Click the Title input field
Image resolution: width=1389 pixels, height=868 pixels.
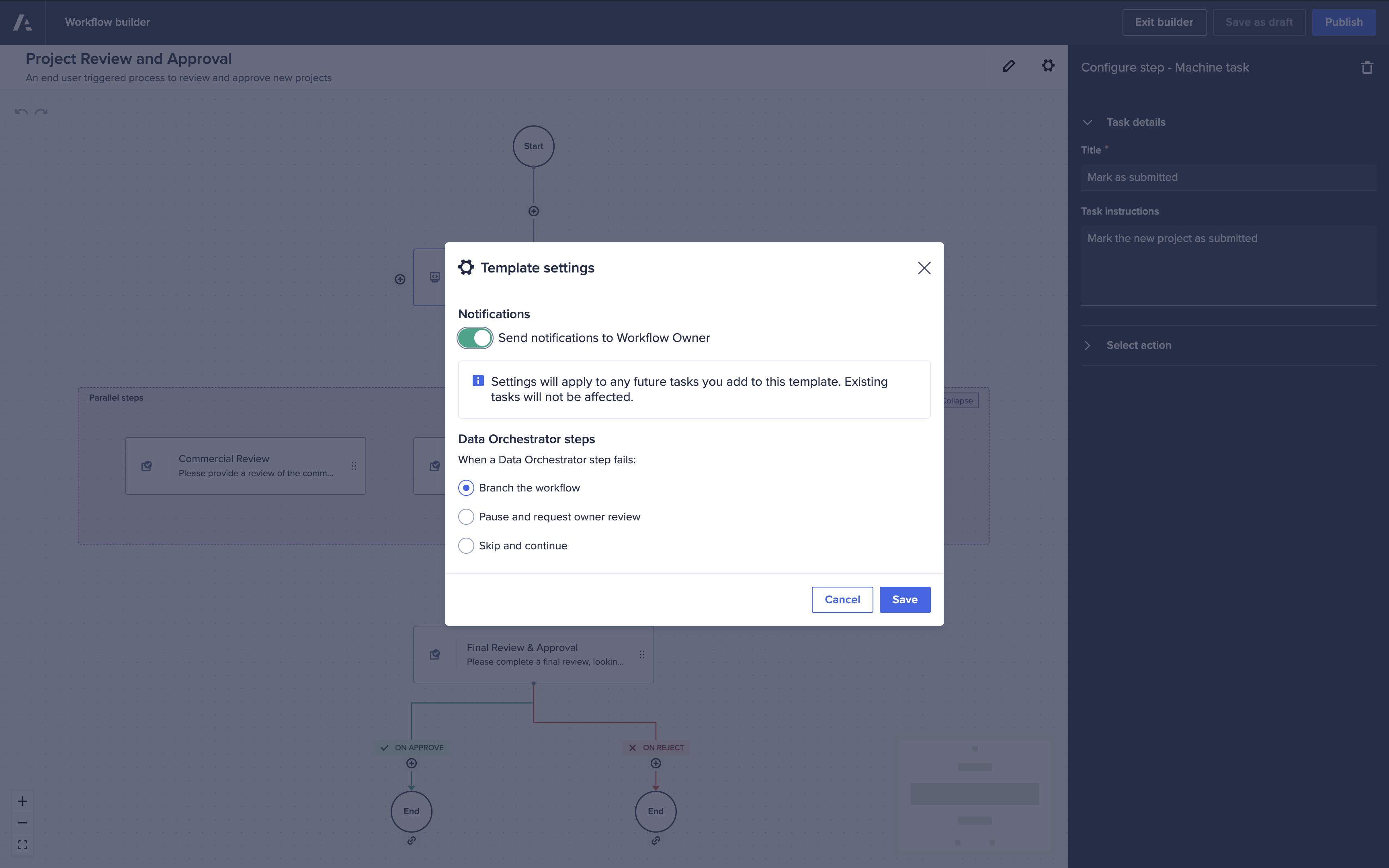(x=1228, y=177)
